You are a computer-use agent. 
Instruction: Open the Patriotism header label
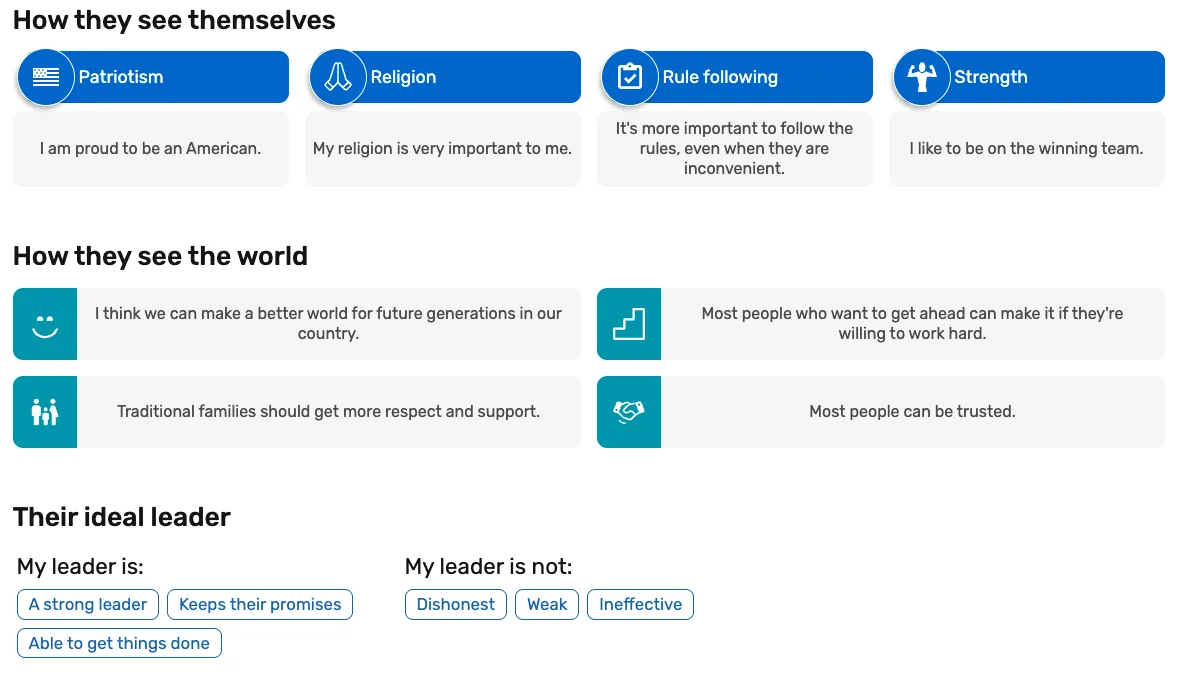121,77
